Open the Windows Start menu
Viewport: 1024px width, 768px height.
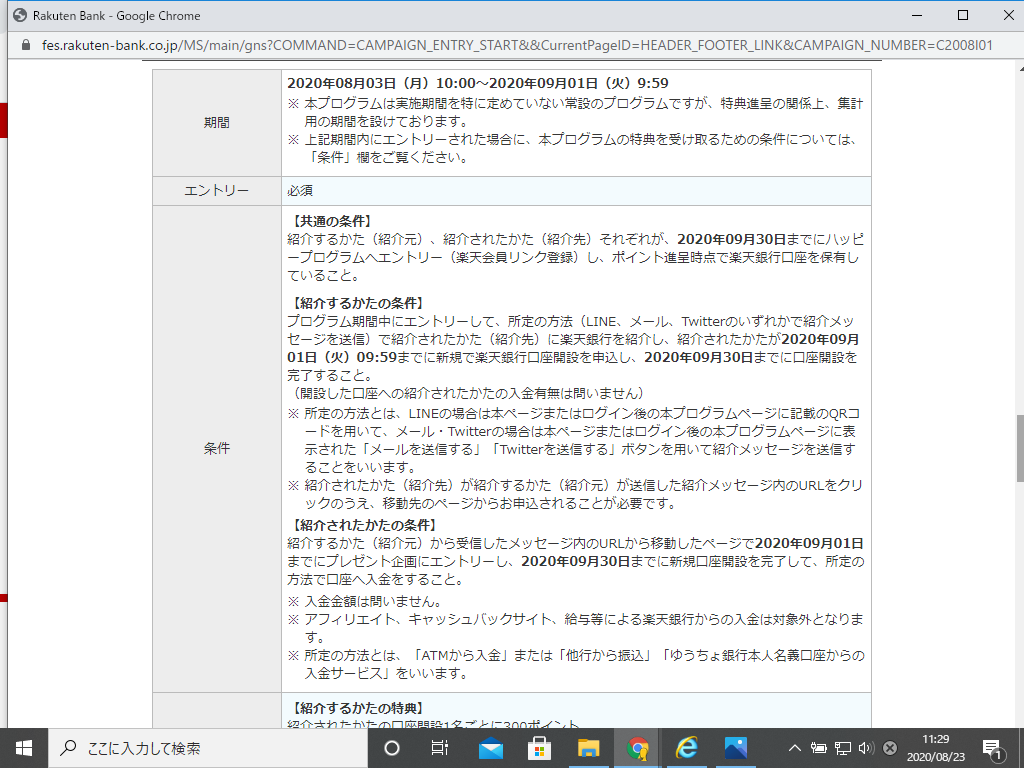tap(24, 748)
